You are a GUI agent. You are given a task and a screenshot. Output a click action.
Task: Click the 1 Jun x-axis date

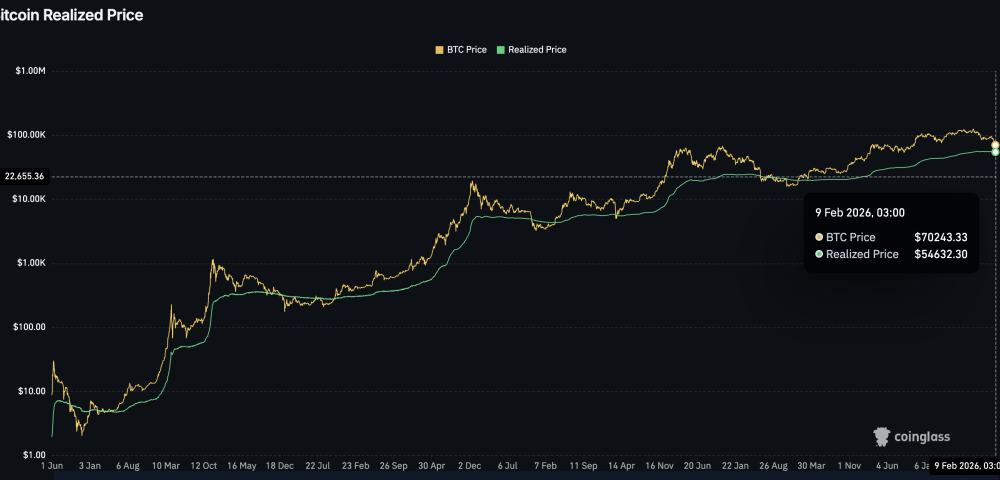click(52, 467)
